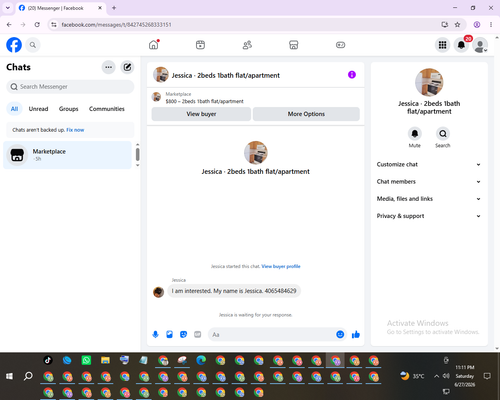The width and height of the screenshot is (500, 400).
Task: Click the facebook.com address bar
Action: (117, 25)
